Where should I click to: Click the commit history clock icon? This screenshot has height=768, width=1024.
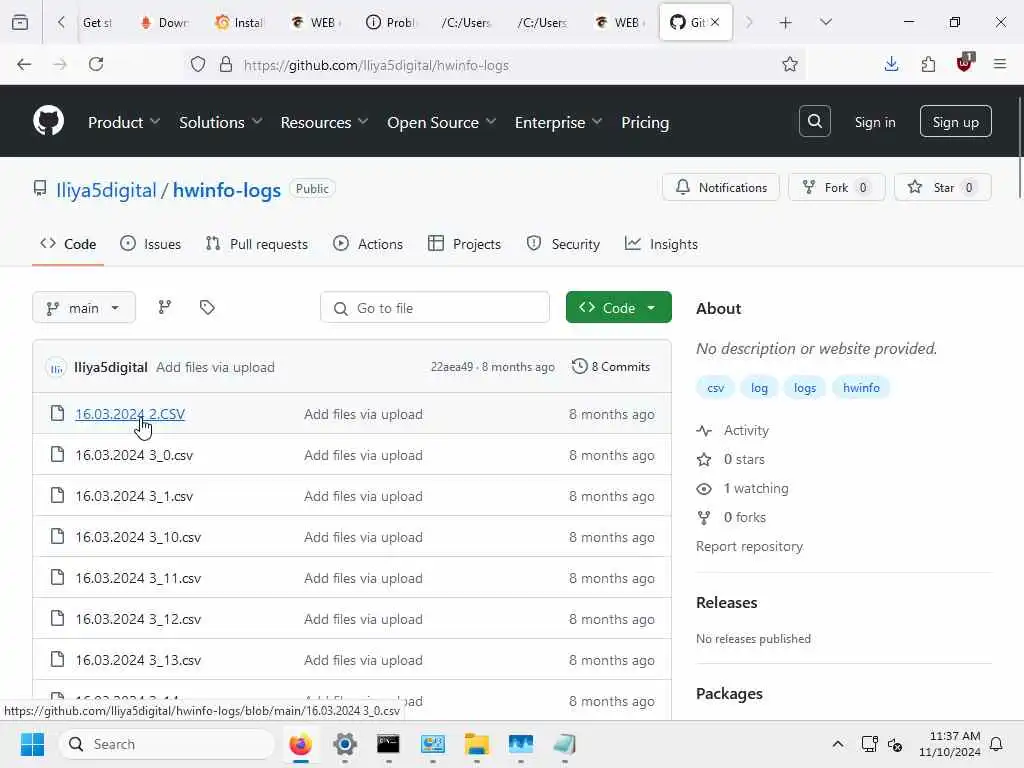(x=579, y=366)
